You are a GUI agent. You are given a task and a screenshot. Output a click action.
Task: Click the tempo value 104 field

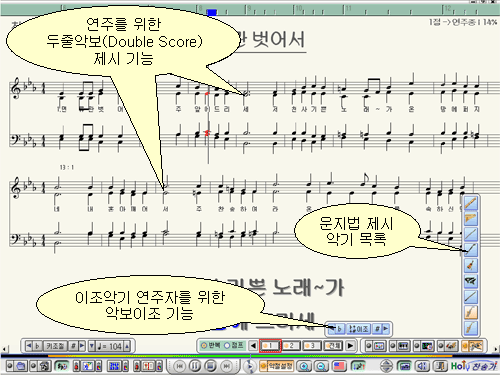pos(110,346)
